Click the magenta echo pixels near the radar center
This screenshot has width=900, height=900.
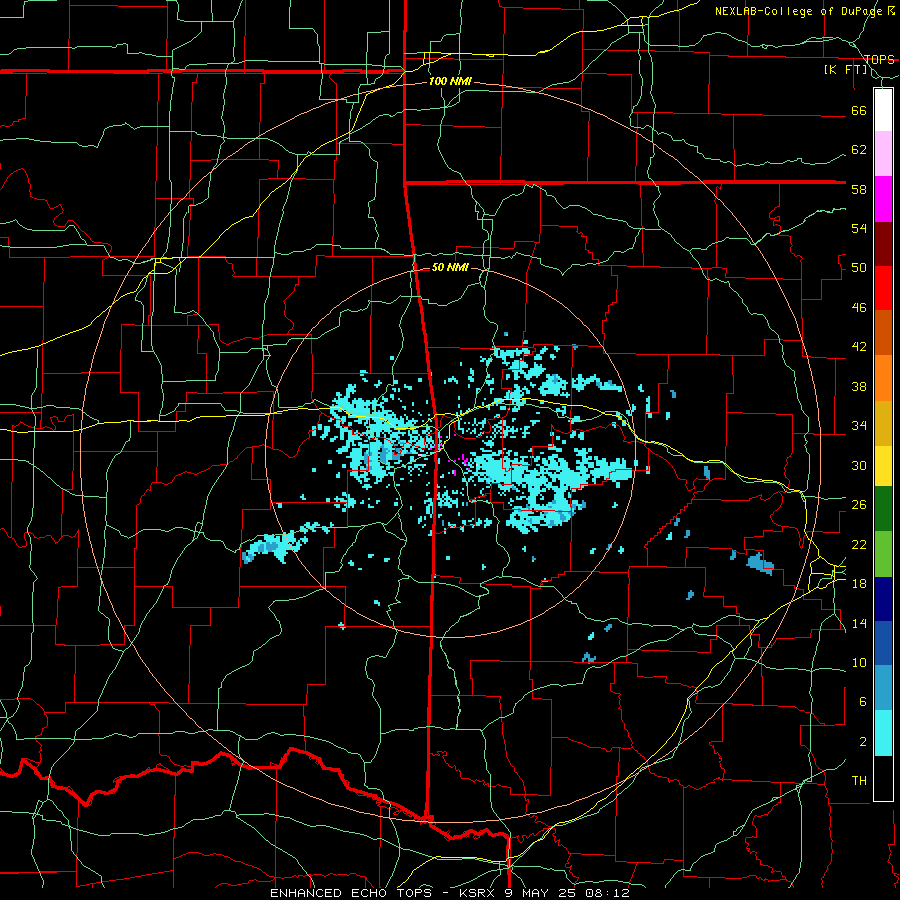point(464,461)
